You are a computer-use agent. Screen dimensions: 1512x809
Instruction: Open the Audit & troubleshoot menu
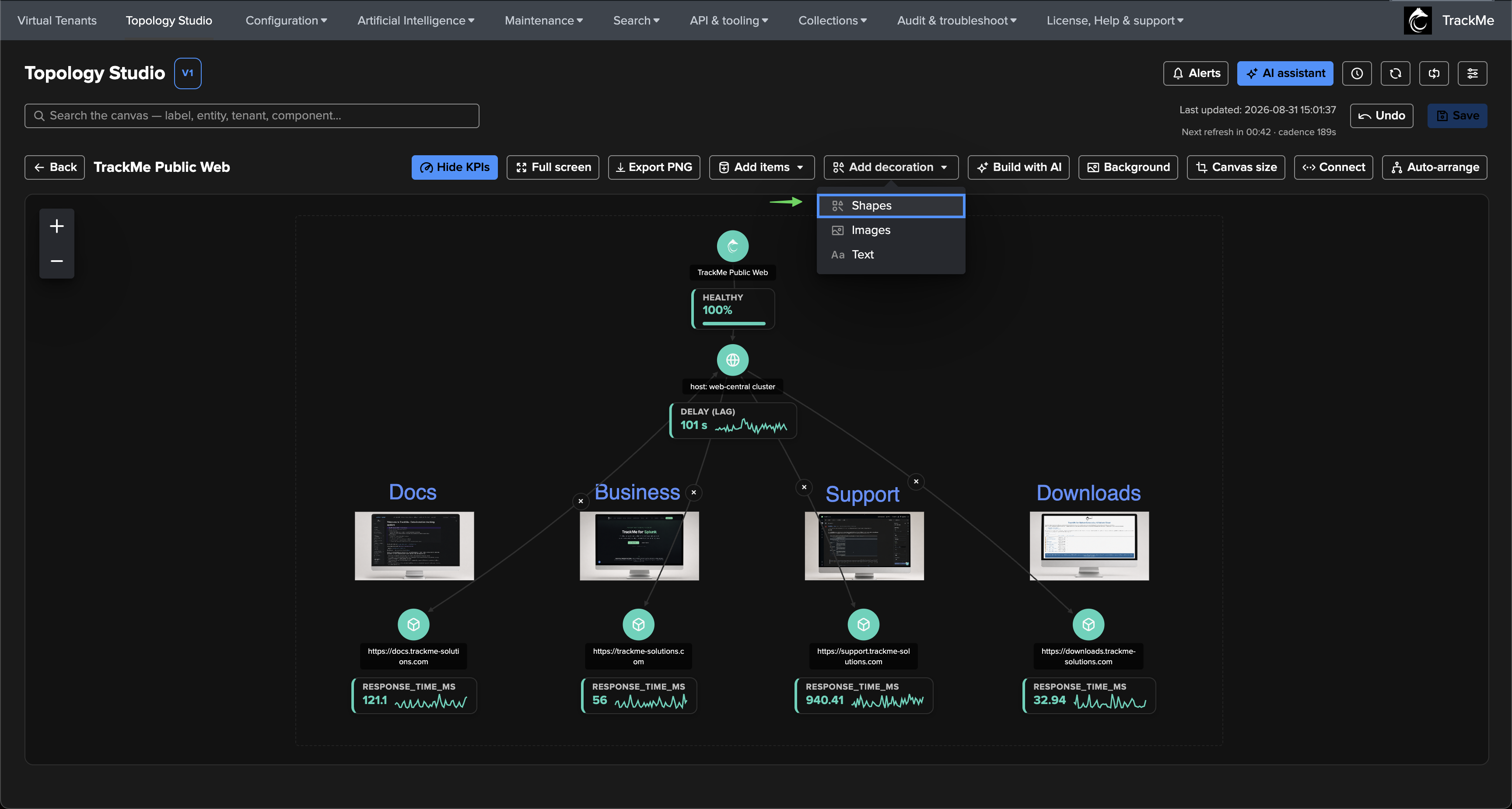pyautogui.click(x=957, y=21)
